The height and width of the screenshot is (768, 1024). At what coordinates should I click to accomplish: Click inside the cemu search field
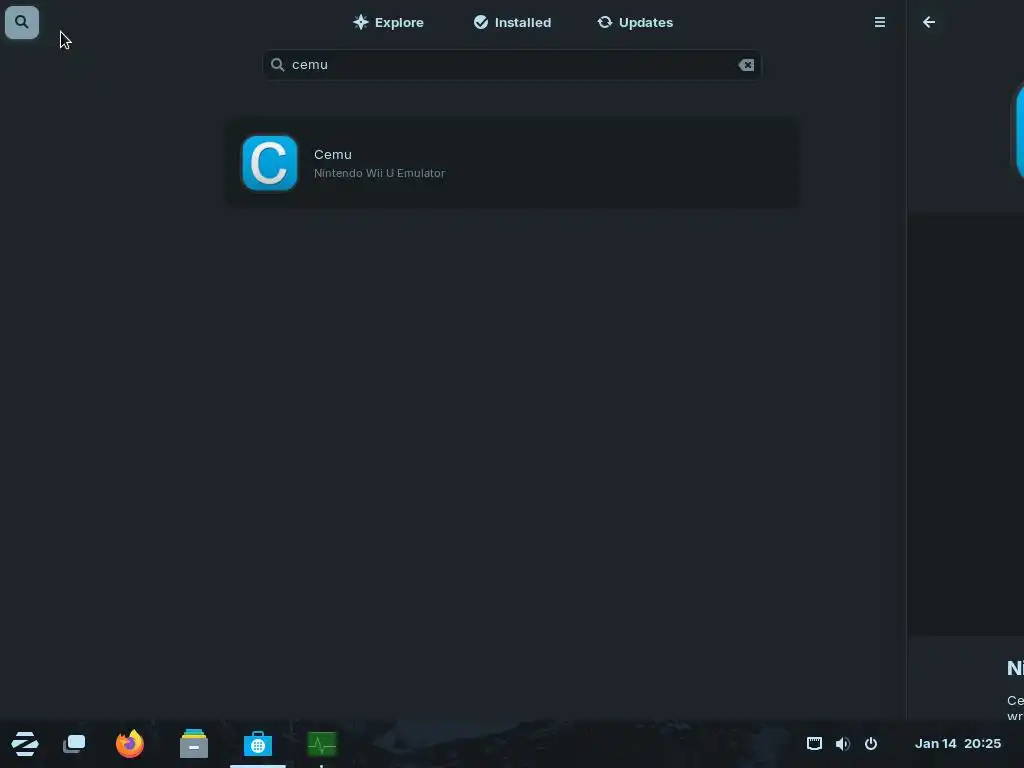(x=512, y=65)
